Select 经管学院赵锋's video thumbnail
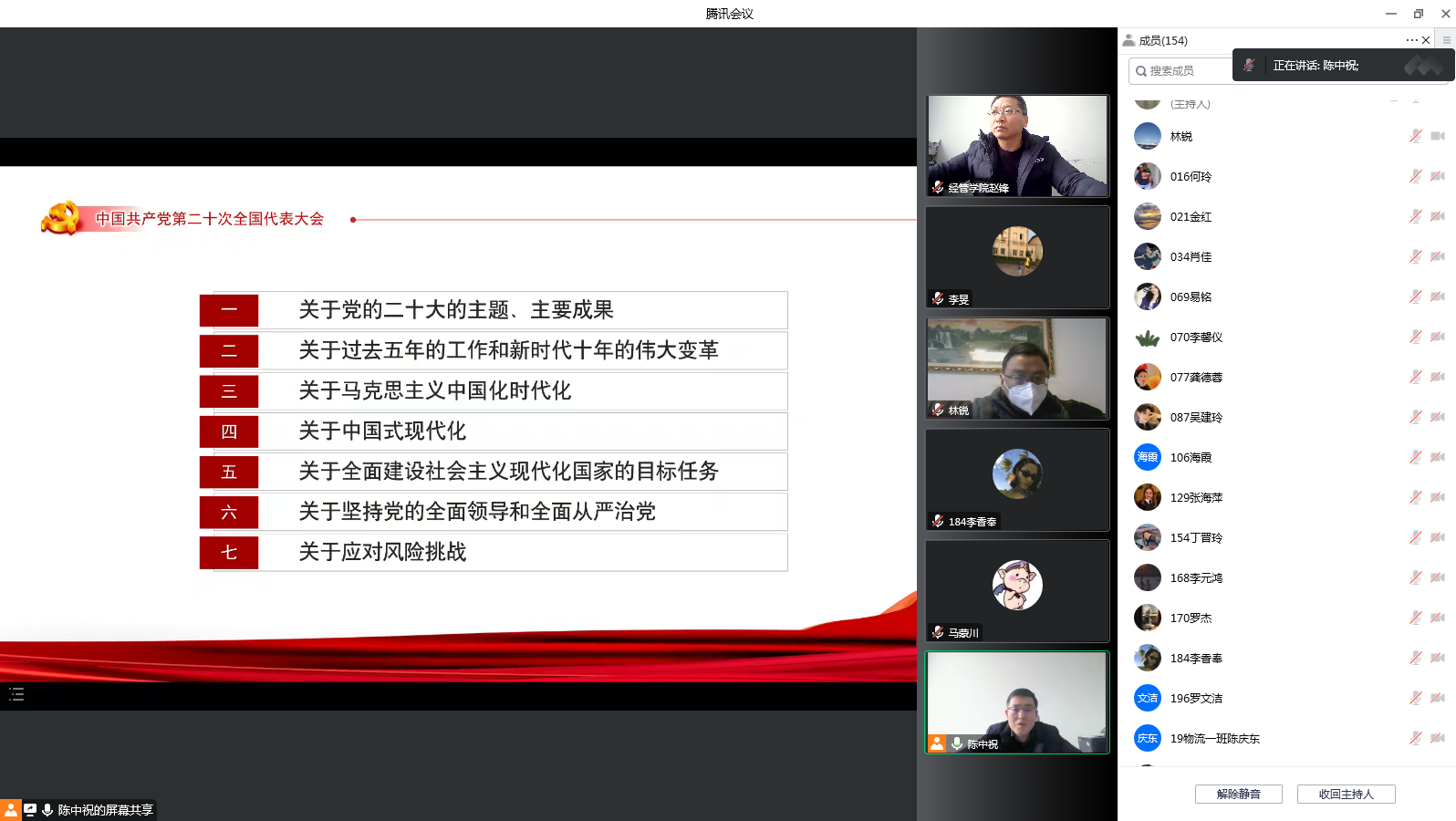 click(x=1017, y=145)
